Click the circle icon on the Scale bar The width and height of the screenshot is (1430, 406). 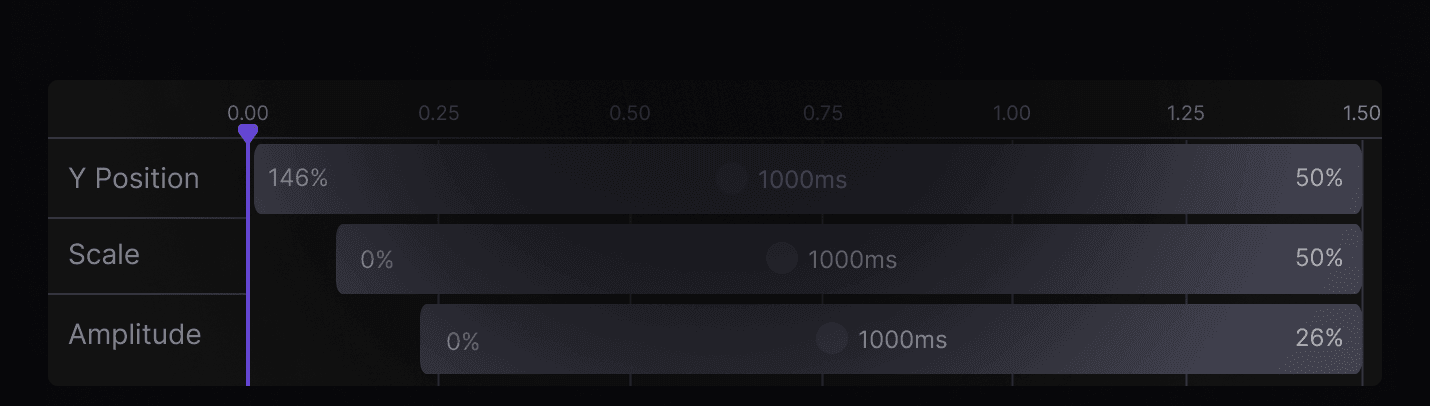tap(782, 259)
